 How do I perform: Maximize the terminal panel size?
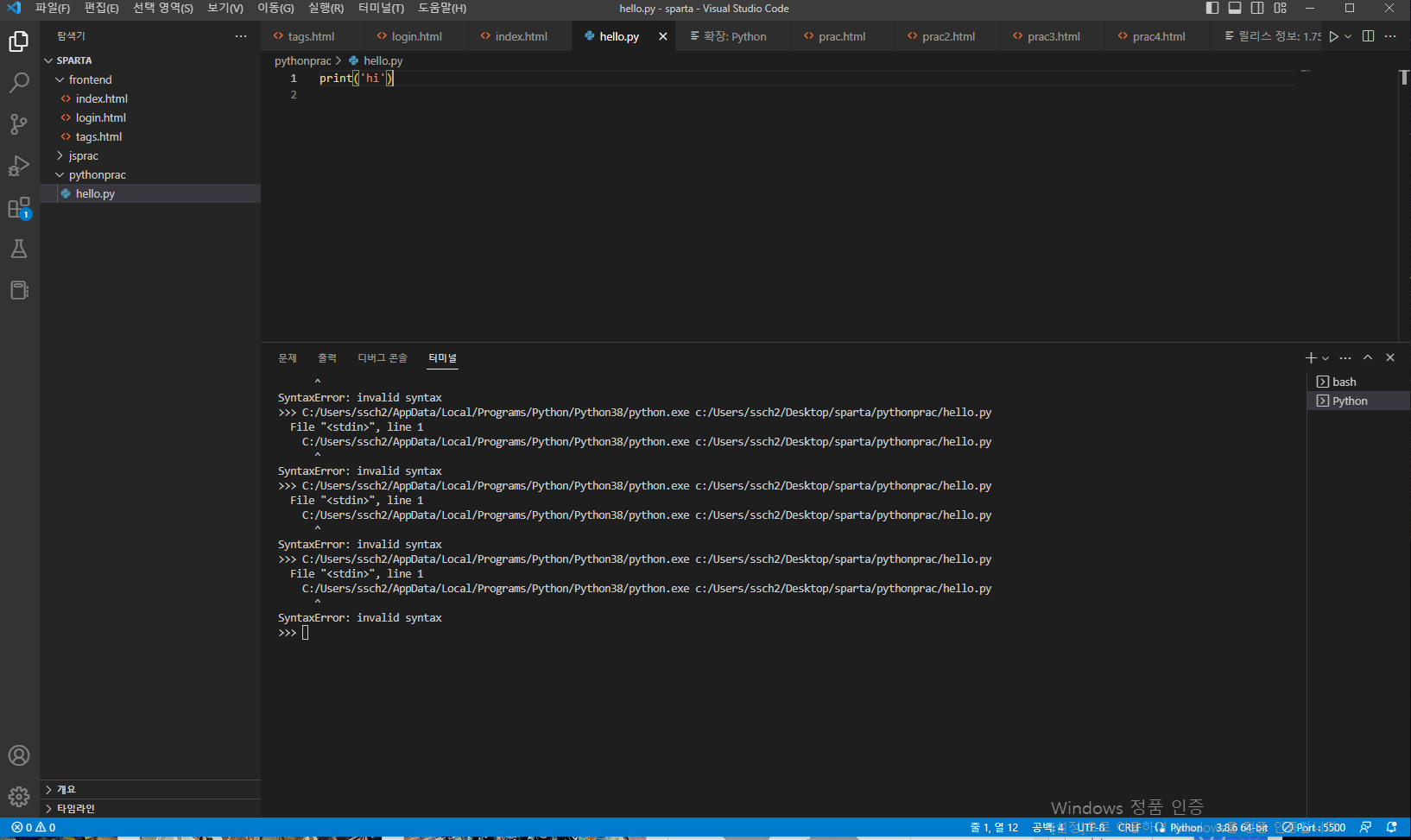(x=1368, y=357)
